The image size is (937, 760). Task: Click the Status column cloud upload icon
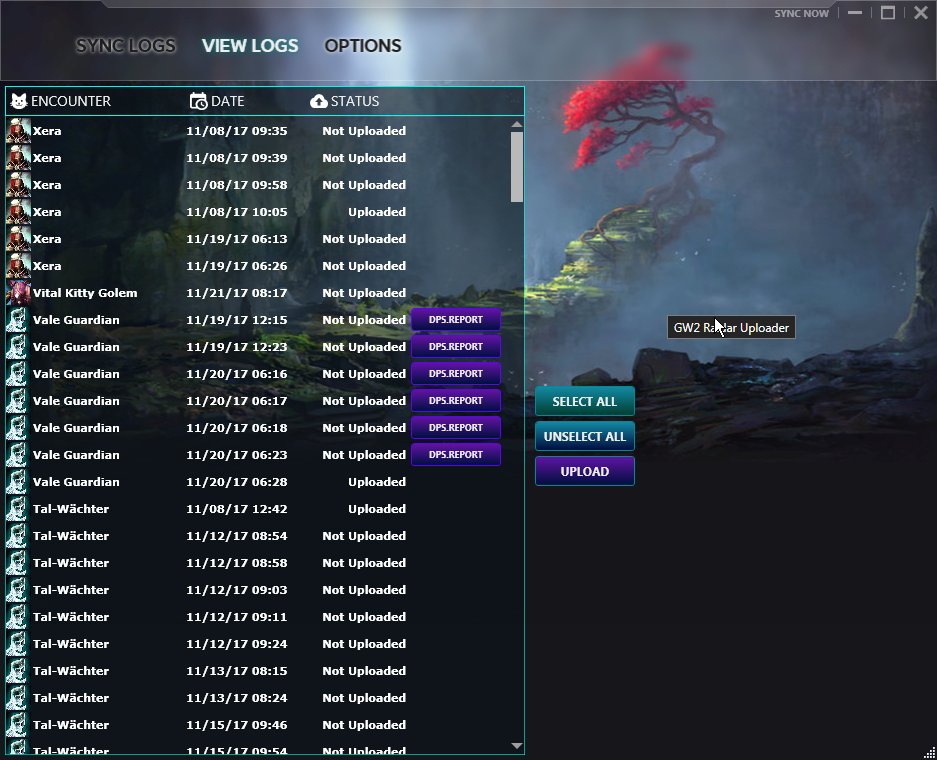(319, 102)
